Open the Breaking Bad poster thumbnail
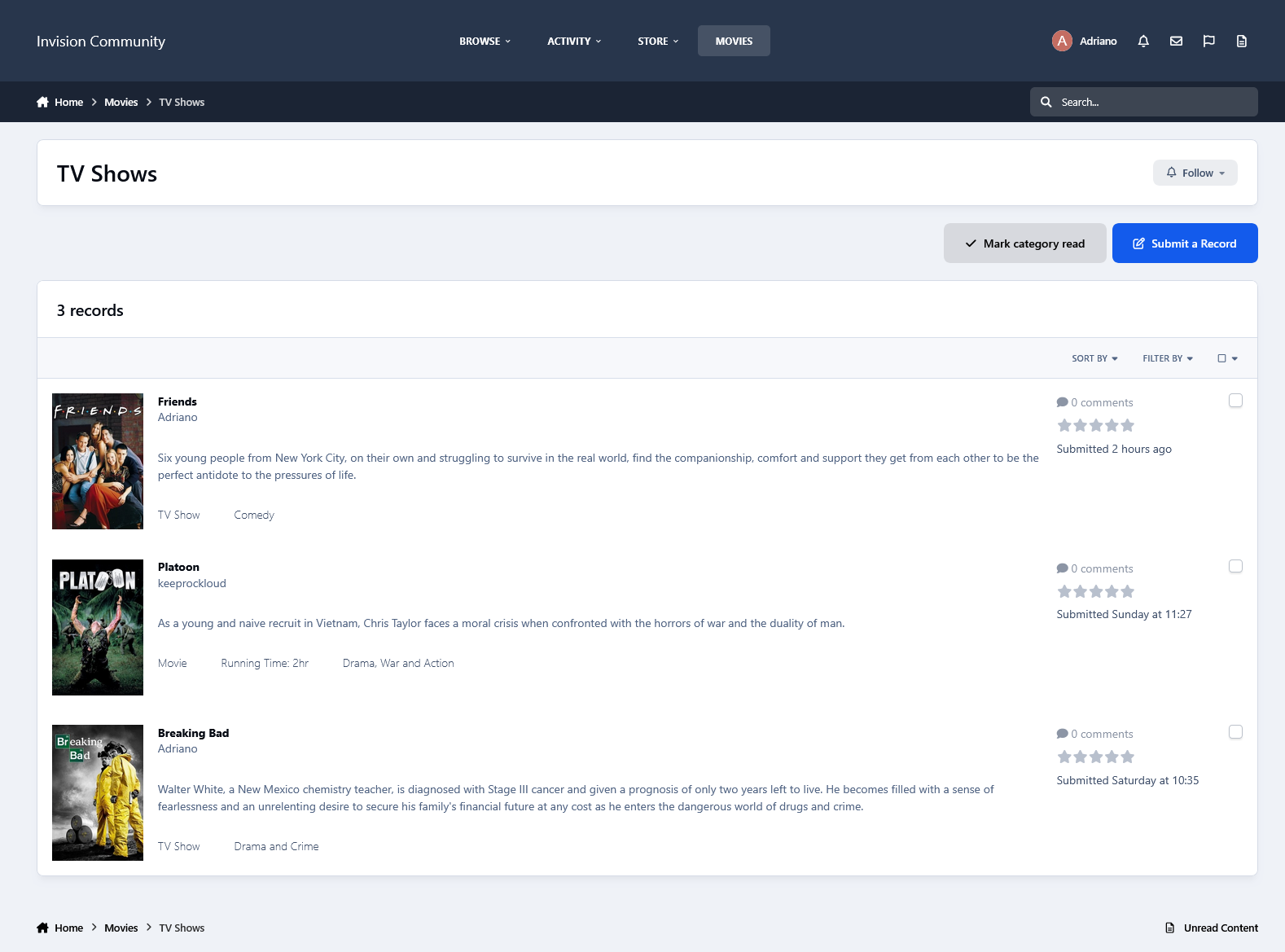1285x952 pixels. tap(98, 792)
